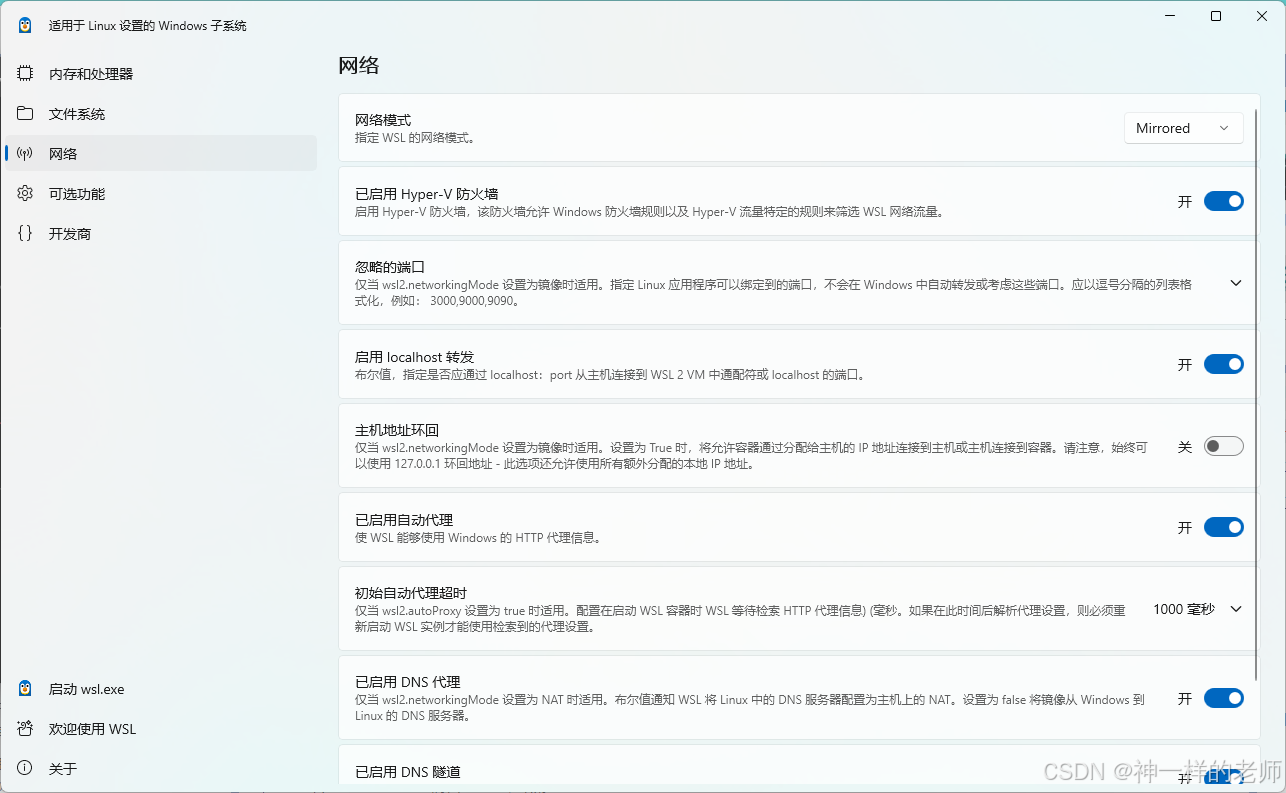Click the WSL penguin icon in title bar
The image size is (1286, 793).
[25, 25]
